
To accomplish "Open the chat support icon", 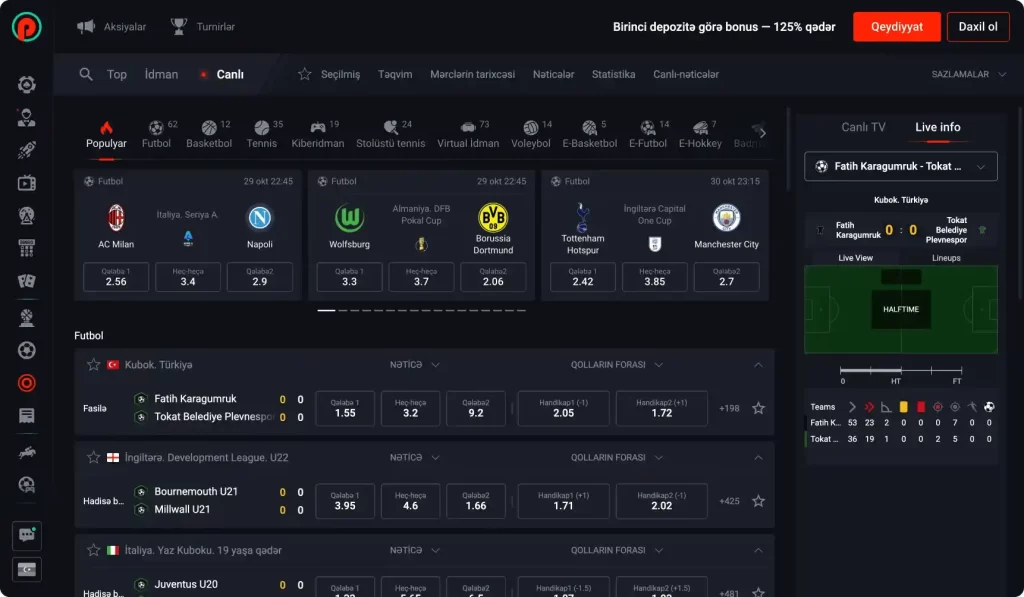I will (x=27, y=535).
